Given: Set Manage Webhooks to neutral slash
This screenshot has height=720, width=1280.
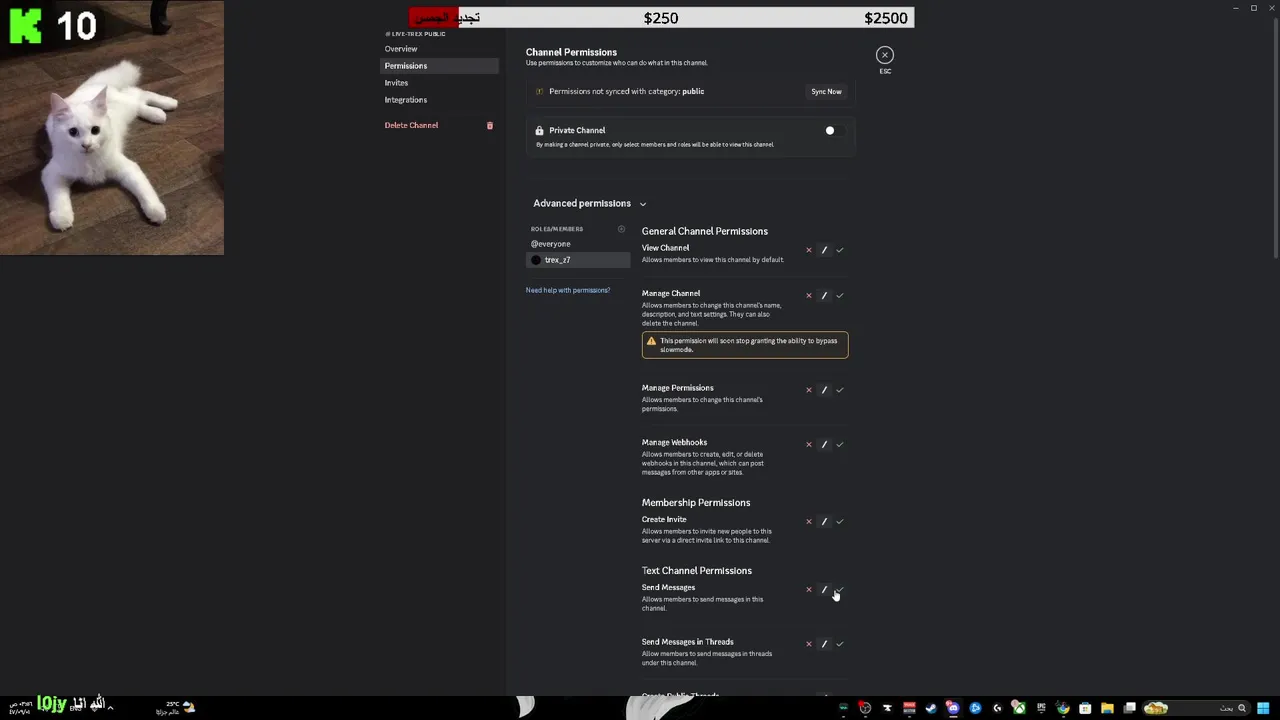Looking at the screenshot, I should [824, 444].
